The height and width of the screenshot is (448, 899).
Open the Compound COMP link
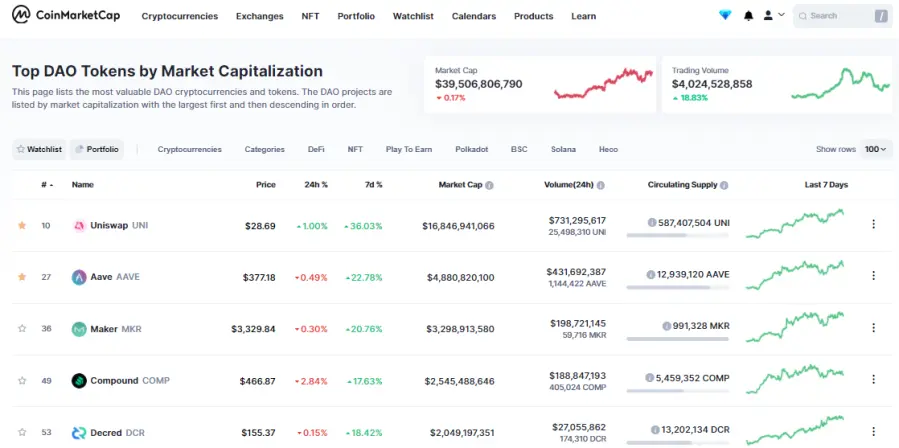click(x=130, y=380)
